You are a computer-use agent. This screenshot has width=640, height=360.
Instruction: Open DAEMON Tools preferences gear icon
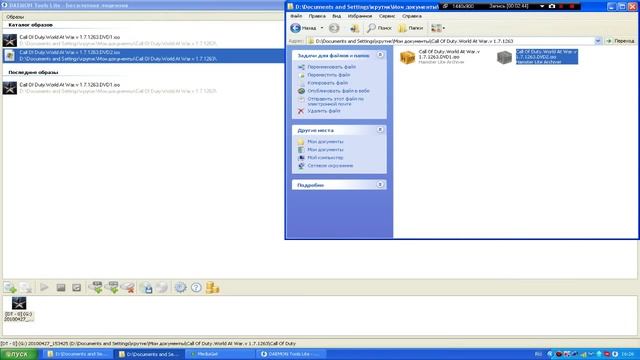(180, 287)
